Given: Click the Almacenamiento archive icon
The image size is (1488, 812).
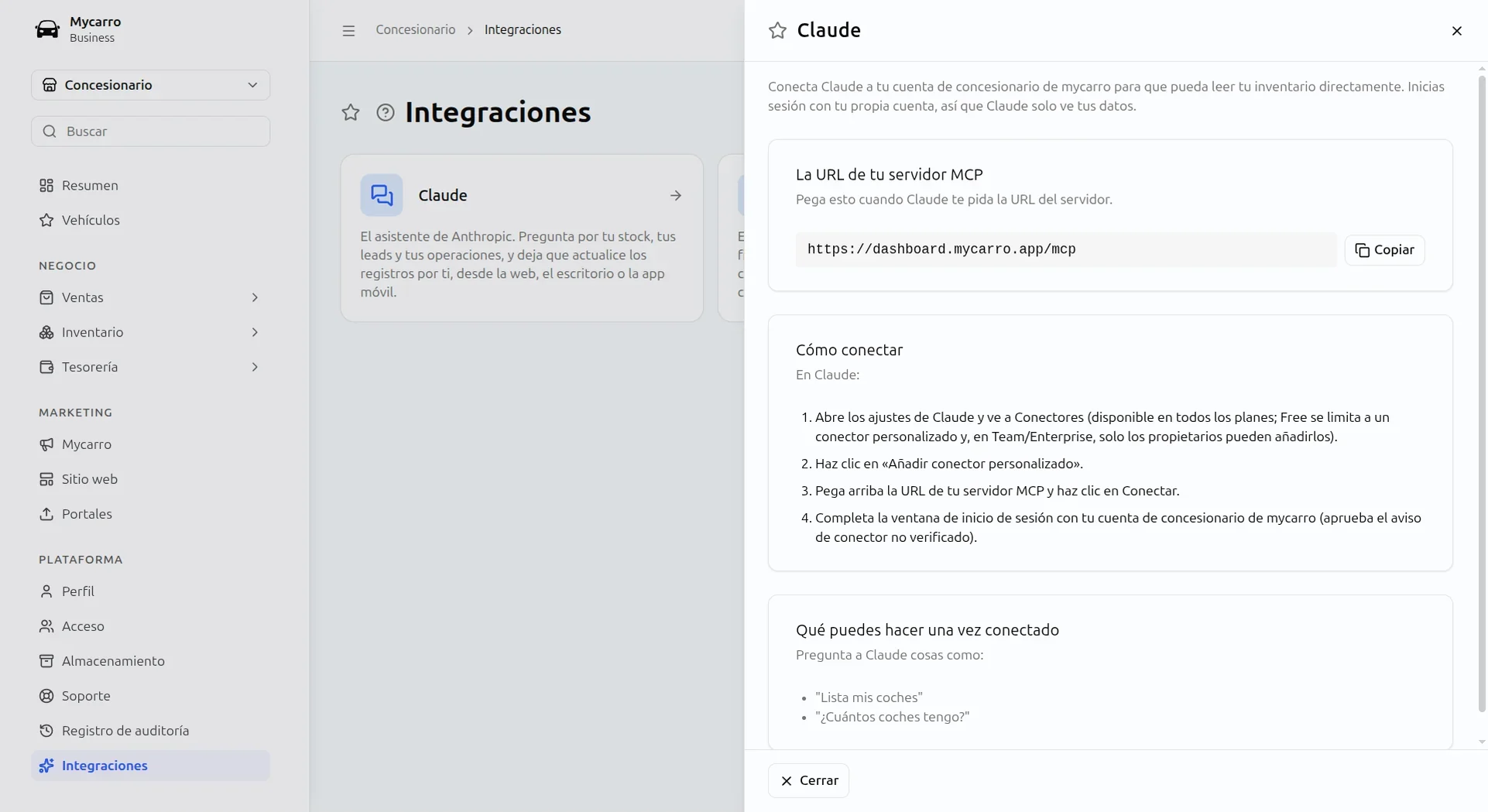Looking at the screenshot, I should tap(46, 662).
